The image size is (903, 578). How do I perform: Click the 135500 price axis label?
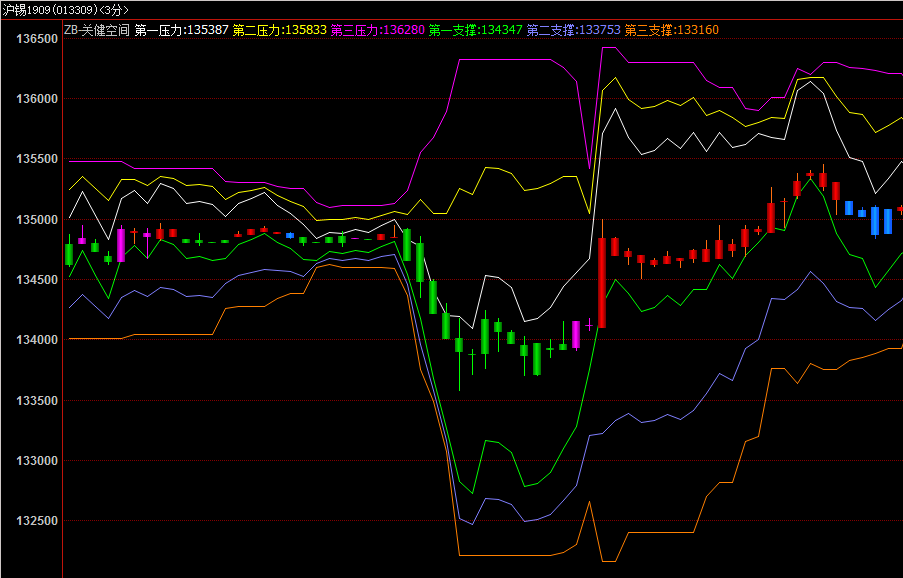point(37,159)
